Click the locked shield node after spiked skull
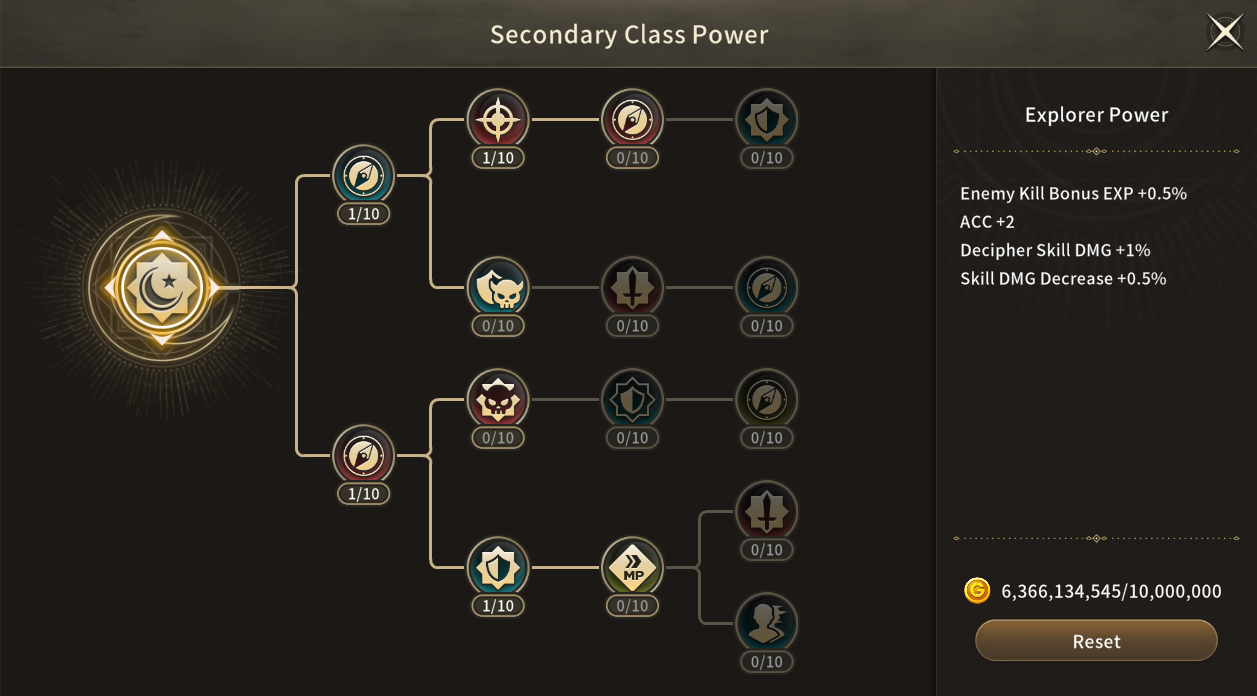This screenshot has height=696, width=1257. [632, 400]
